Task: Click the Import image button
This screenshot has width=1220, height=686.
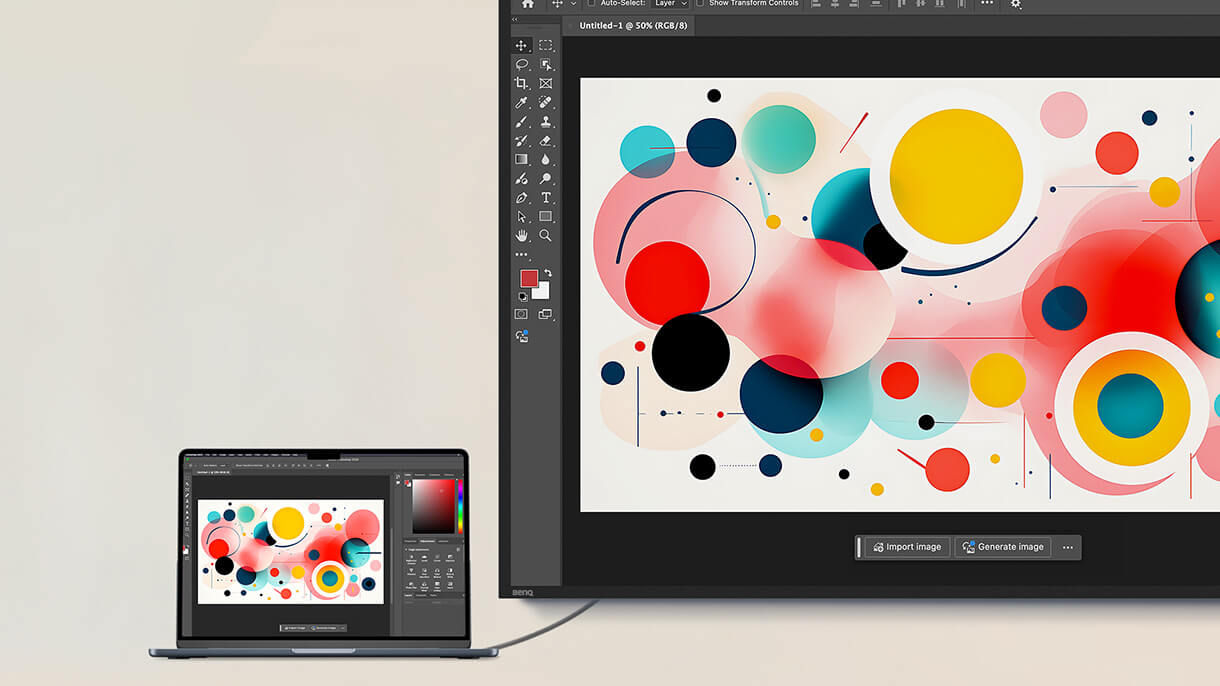Action: (906, 547)
